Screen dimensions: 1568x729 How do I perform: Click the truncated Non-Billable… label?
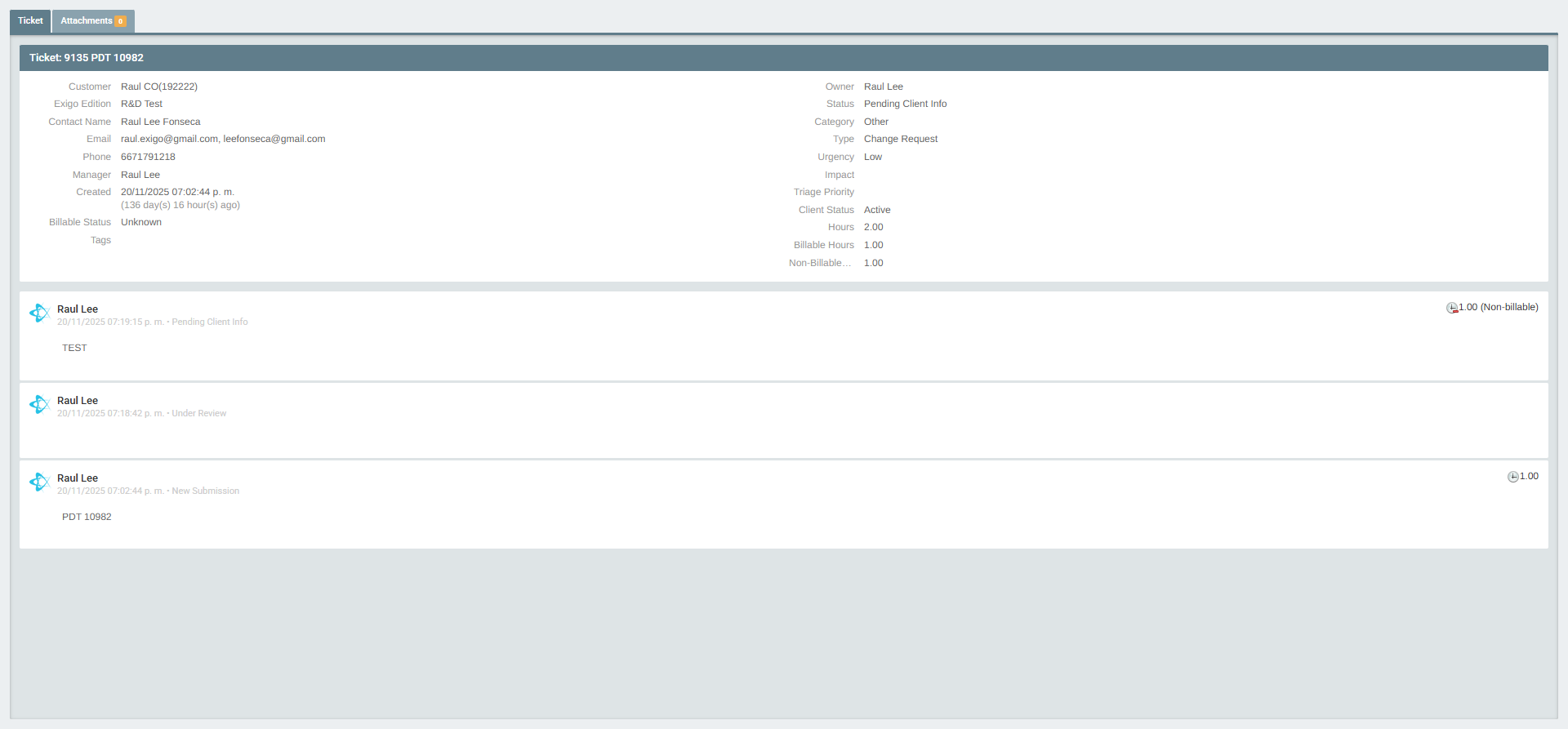(820, 263)
